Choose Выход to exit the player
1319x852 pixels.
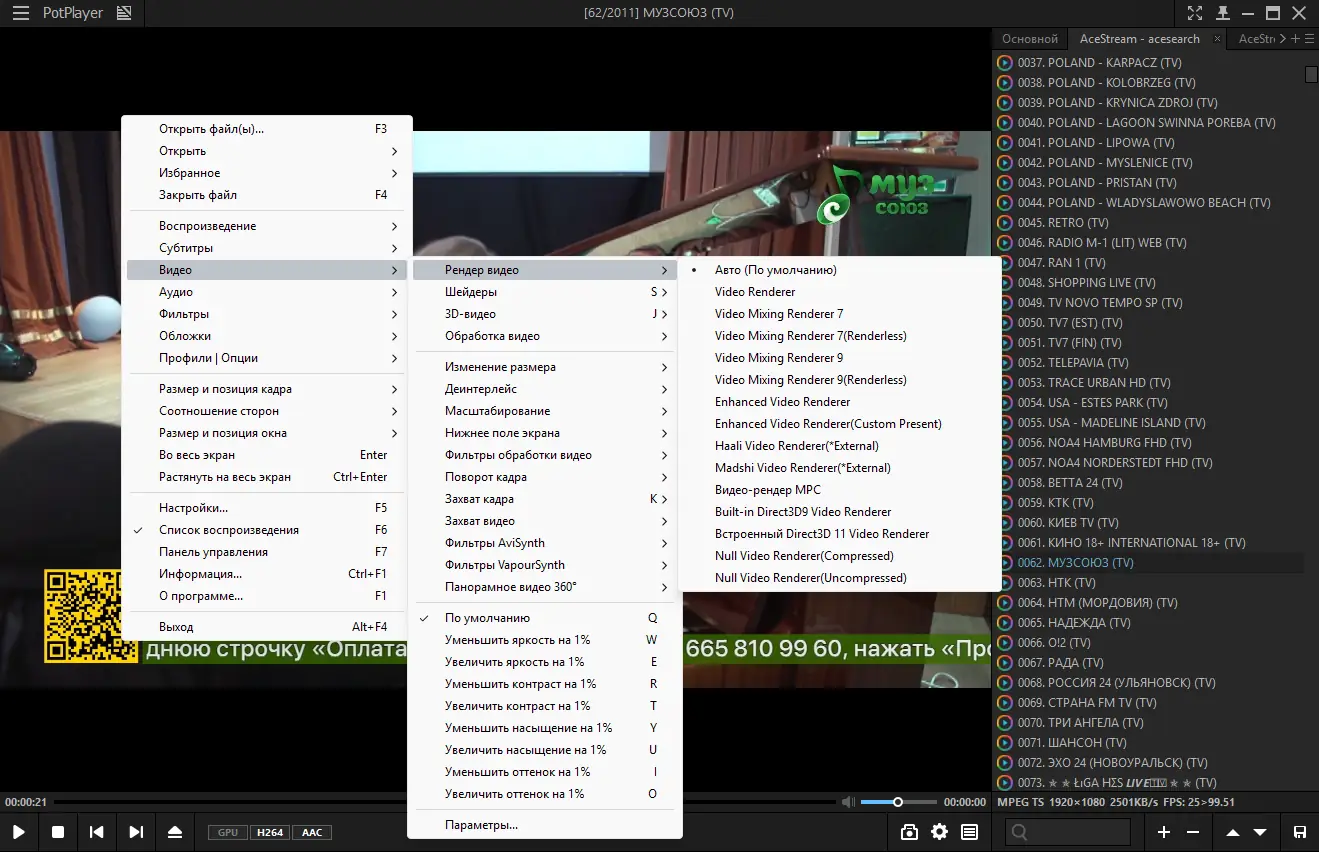click(x=266, y=627)
